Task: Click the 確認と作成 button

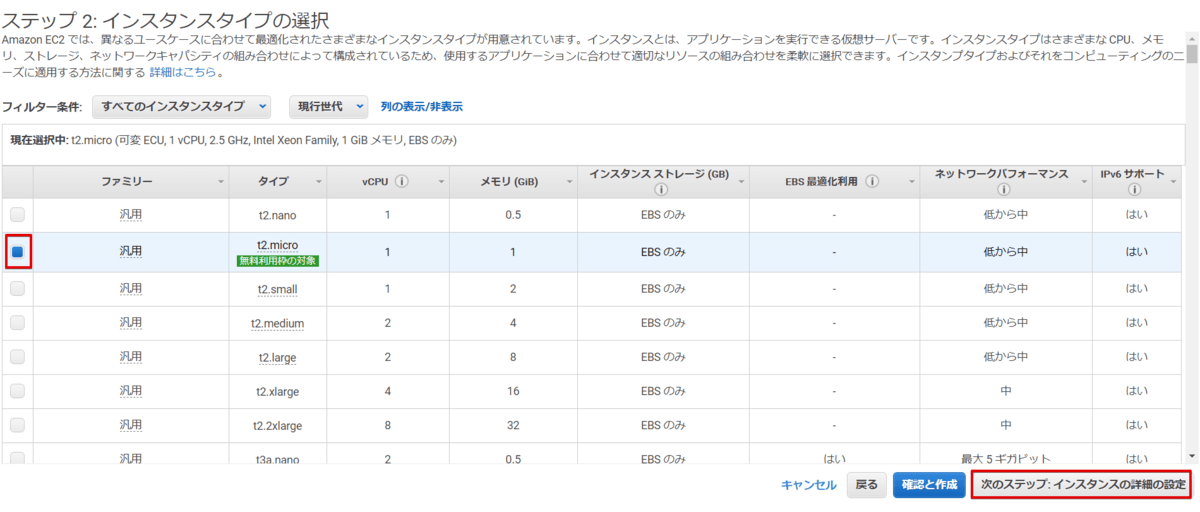Action: [929, 485]
